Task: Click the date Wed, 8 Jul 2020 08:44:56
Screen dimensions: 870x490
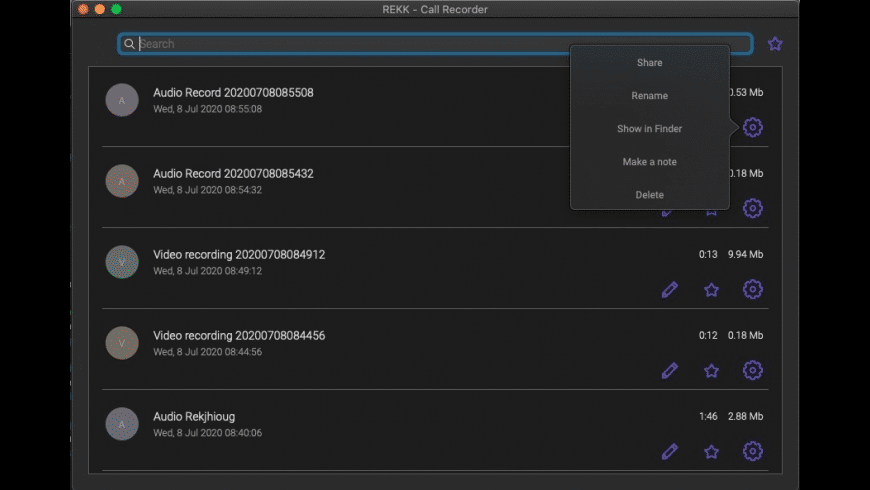Action: [208, 352]
